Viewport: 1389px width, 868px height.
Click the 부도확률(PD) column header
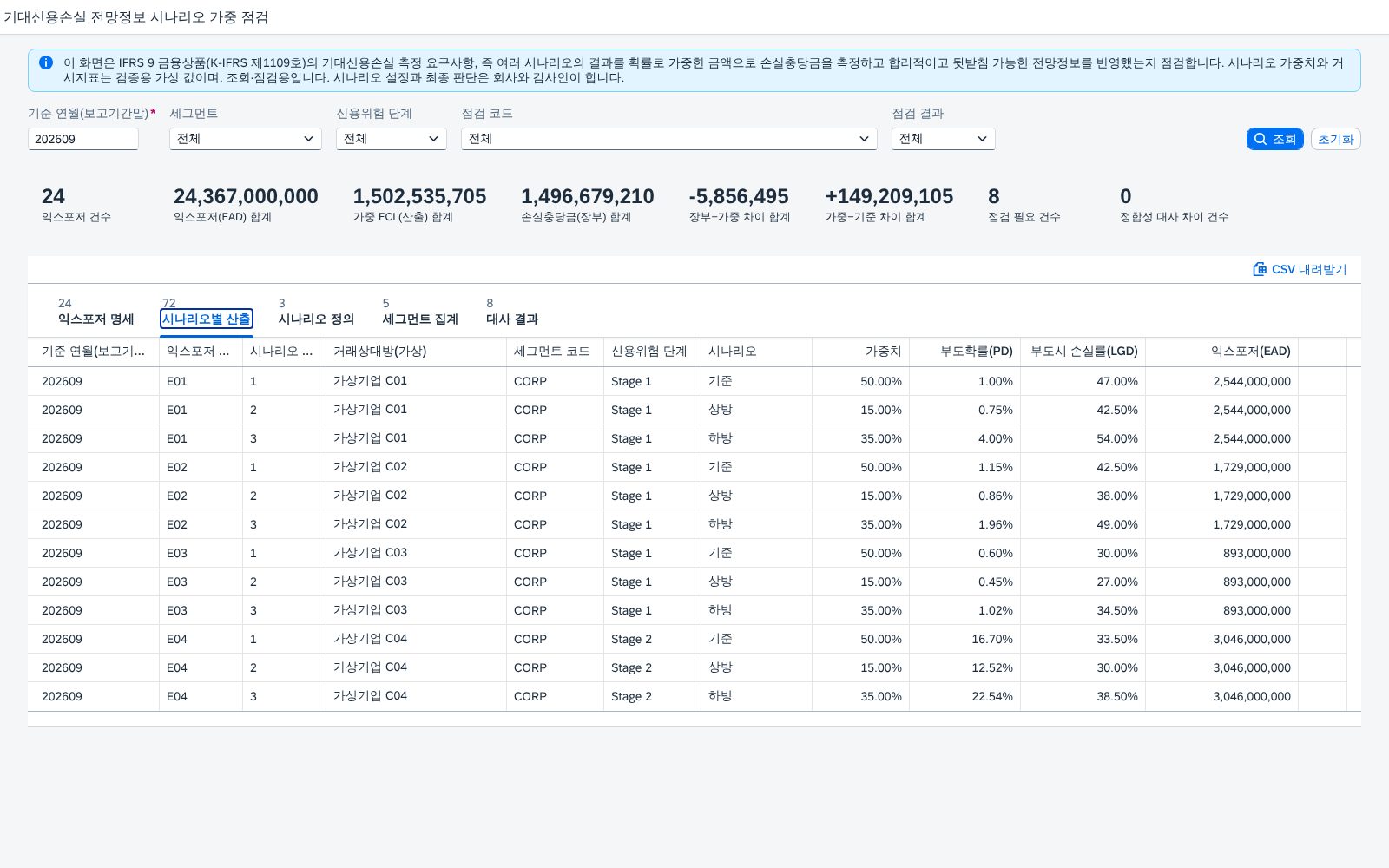click(964, 352)
